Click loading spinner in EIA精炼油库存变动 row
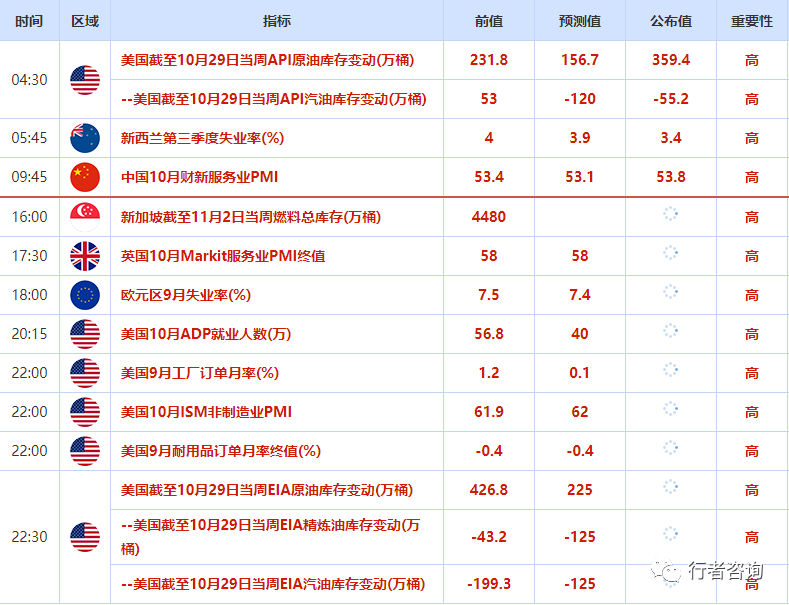Screen dimensions: 789x605 [670, 534]
